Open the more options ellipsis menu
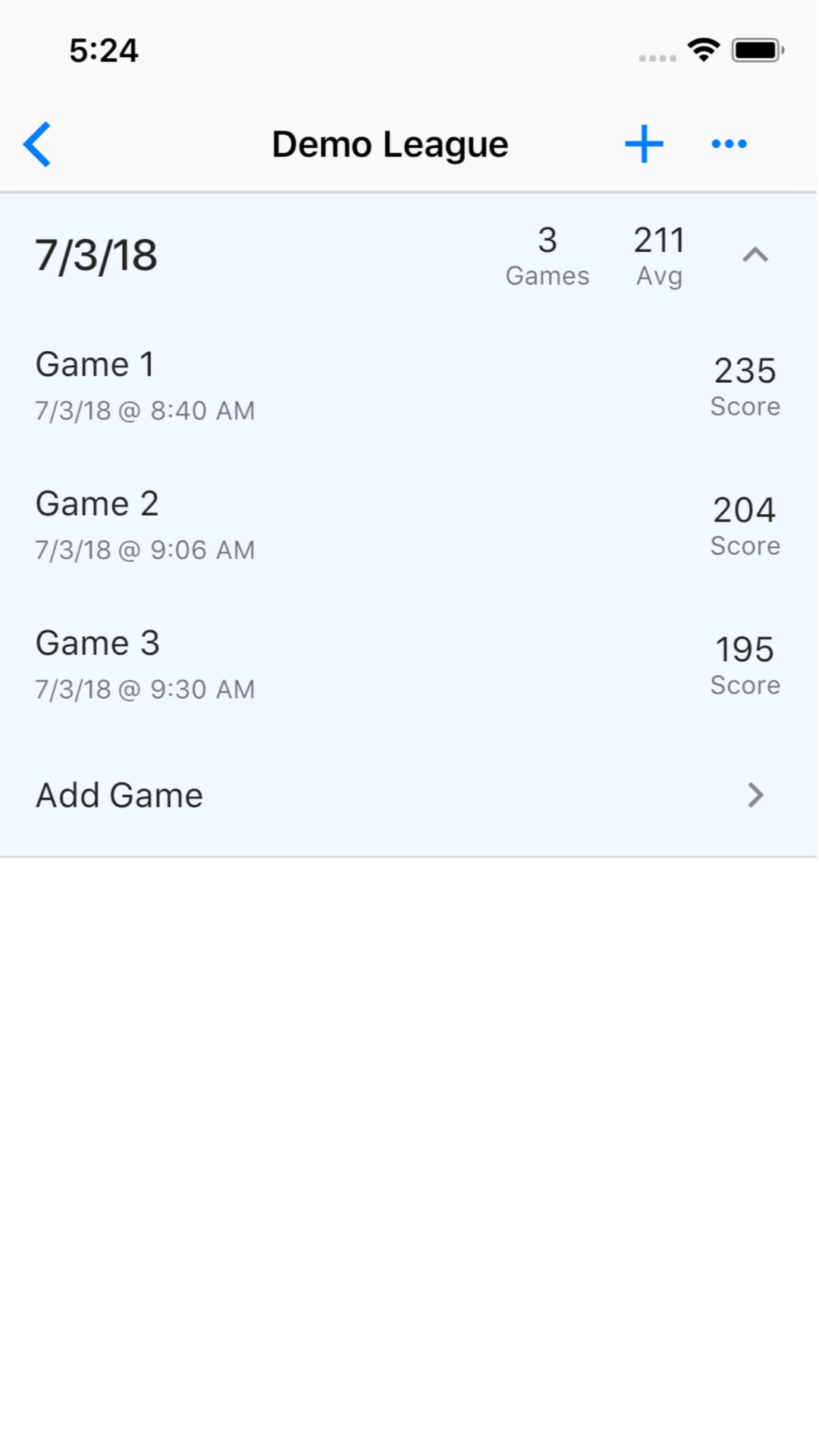This screenshot has height=1456, width=819. pyautogui.click(x=729, y=144)
